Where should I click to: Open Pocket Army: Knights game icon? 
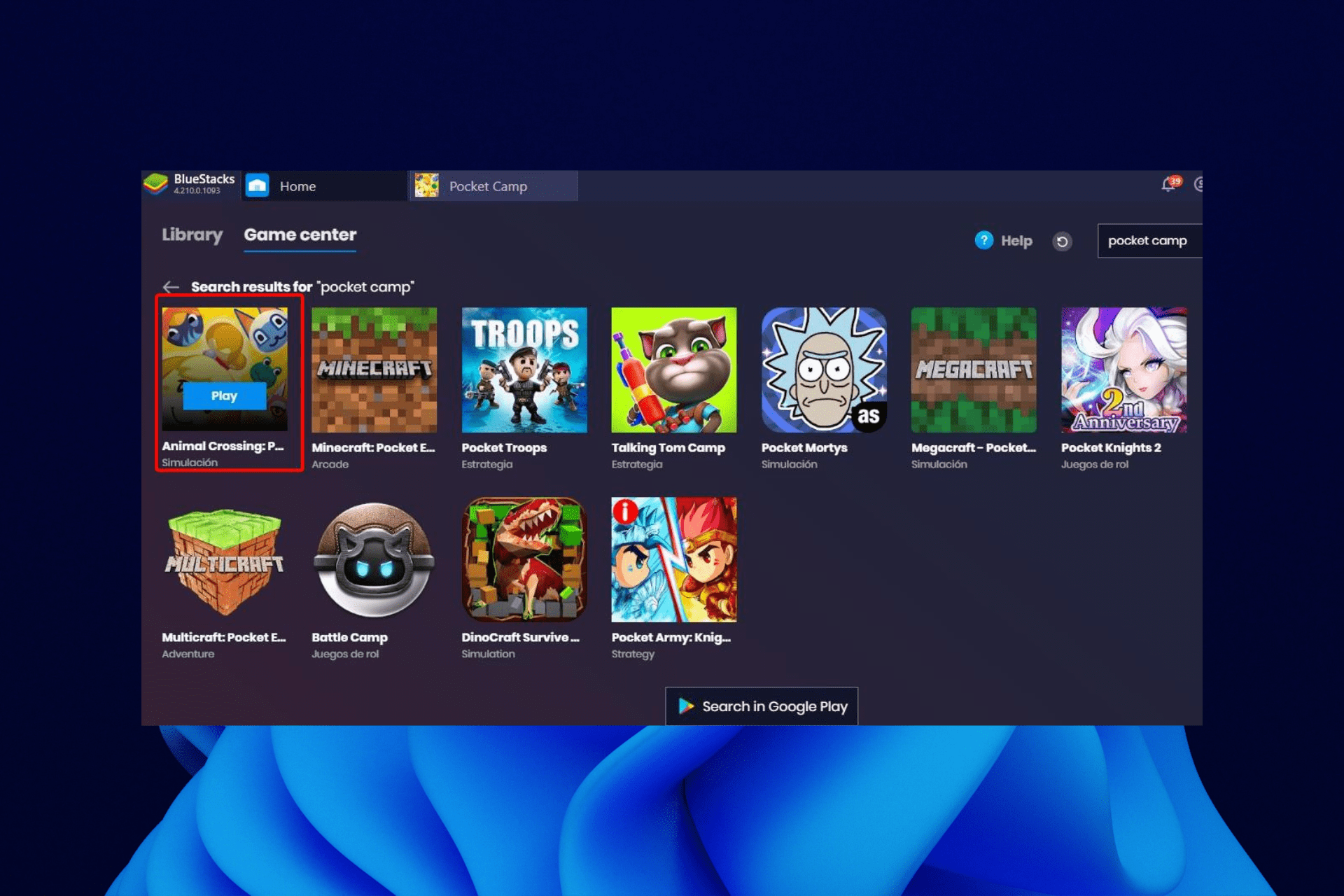pos(674,560)
